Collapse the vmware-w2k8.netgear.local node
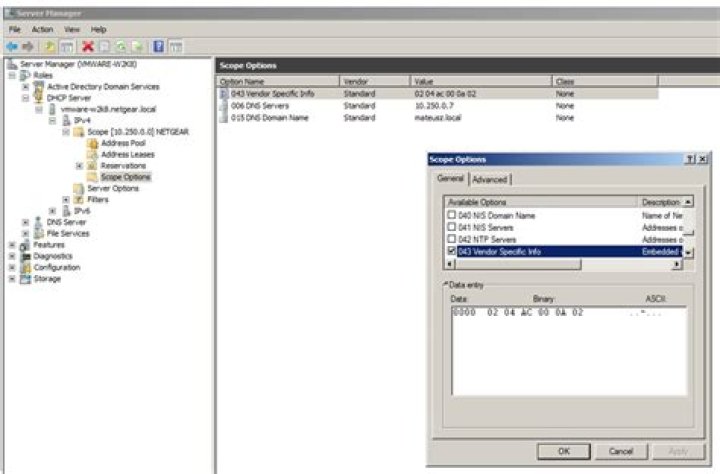Image resolution: width=720 pixels, height=474 pixels. coord(39,109)
